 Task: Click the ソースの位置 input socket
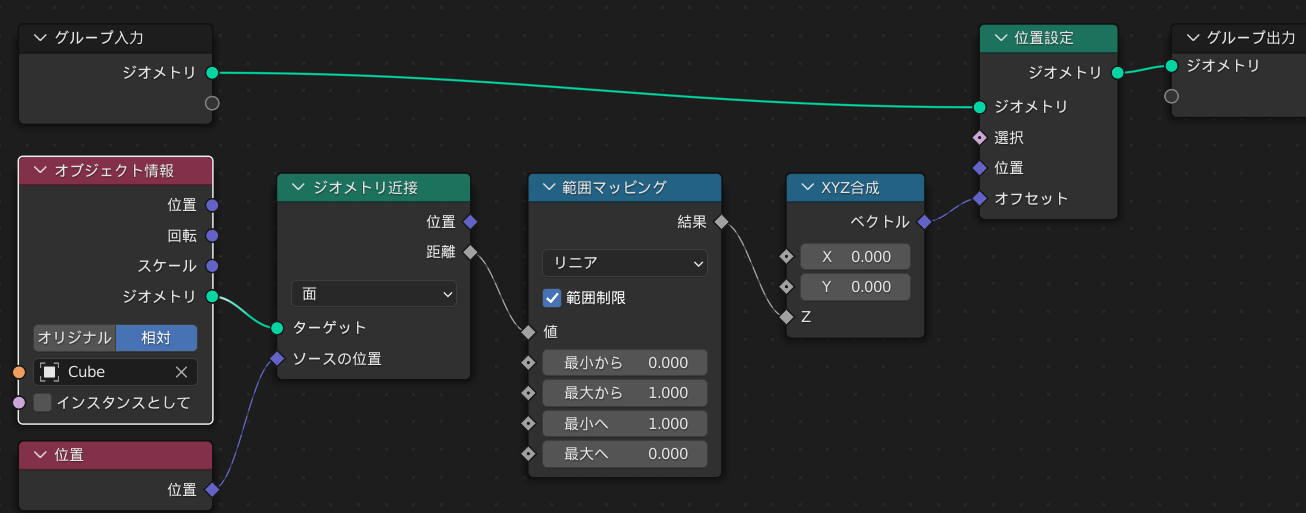[277, 358]
